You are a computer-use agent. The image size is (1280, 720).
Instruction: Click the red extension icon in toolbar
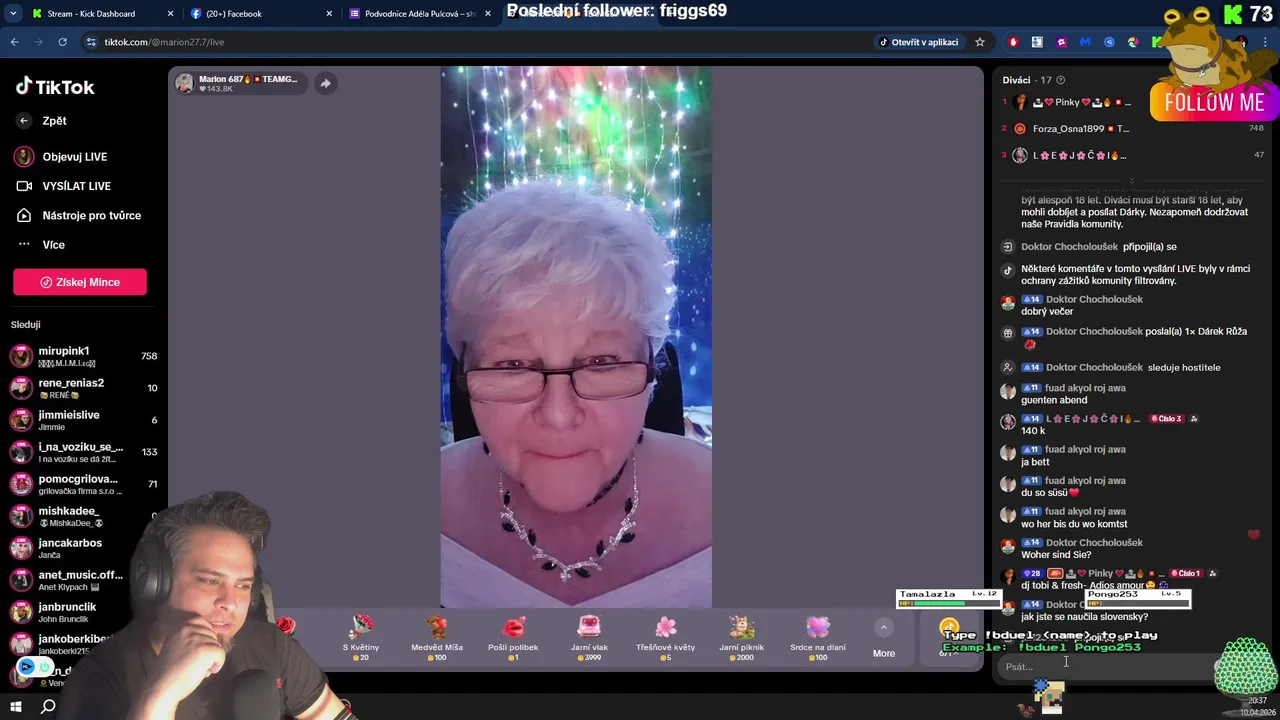pyautogui.click(x=1013, y=42)
